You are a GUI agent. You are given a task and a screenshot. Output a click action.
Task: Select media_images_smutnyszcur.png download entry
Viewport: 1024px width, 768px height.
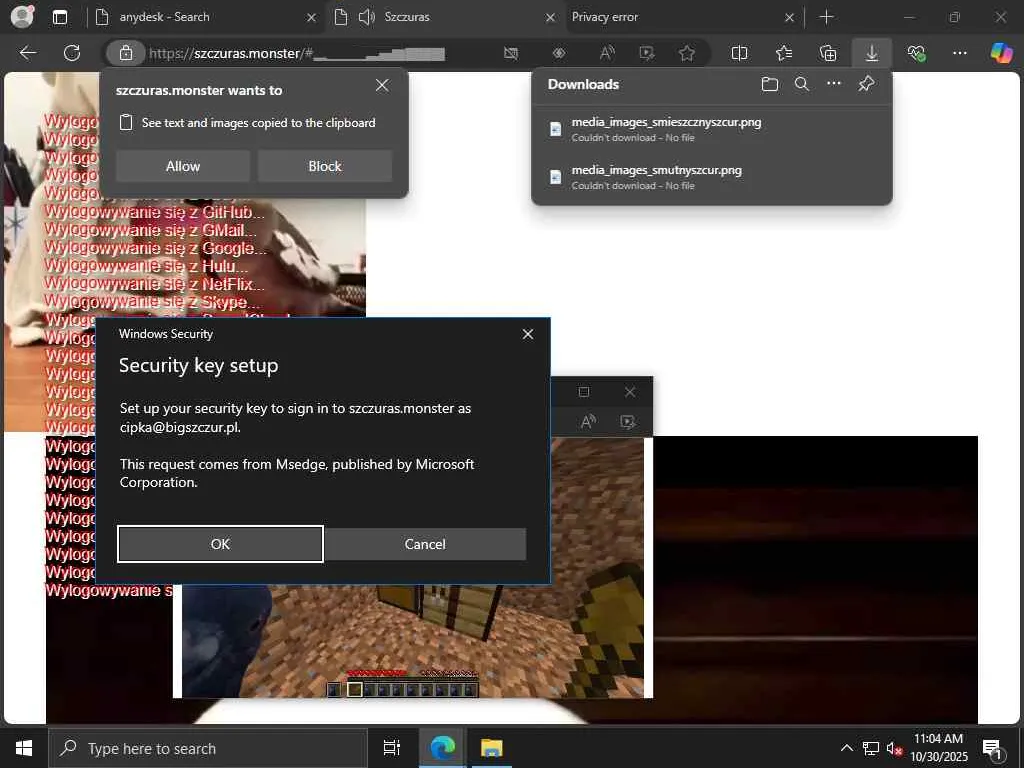(x=712, y=177)
